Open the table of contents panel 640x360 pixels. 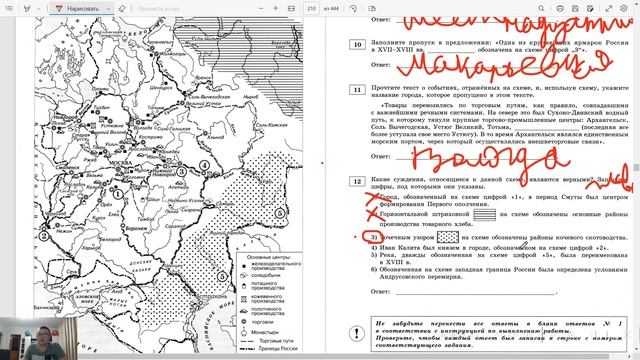[9, 8]
